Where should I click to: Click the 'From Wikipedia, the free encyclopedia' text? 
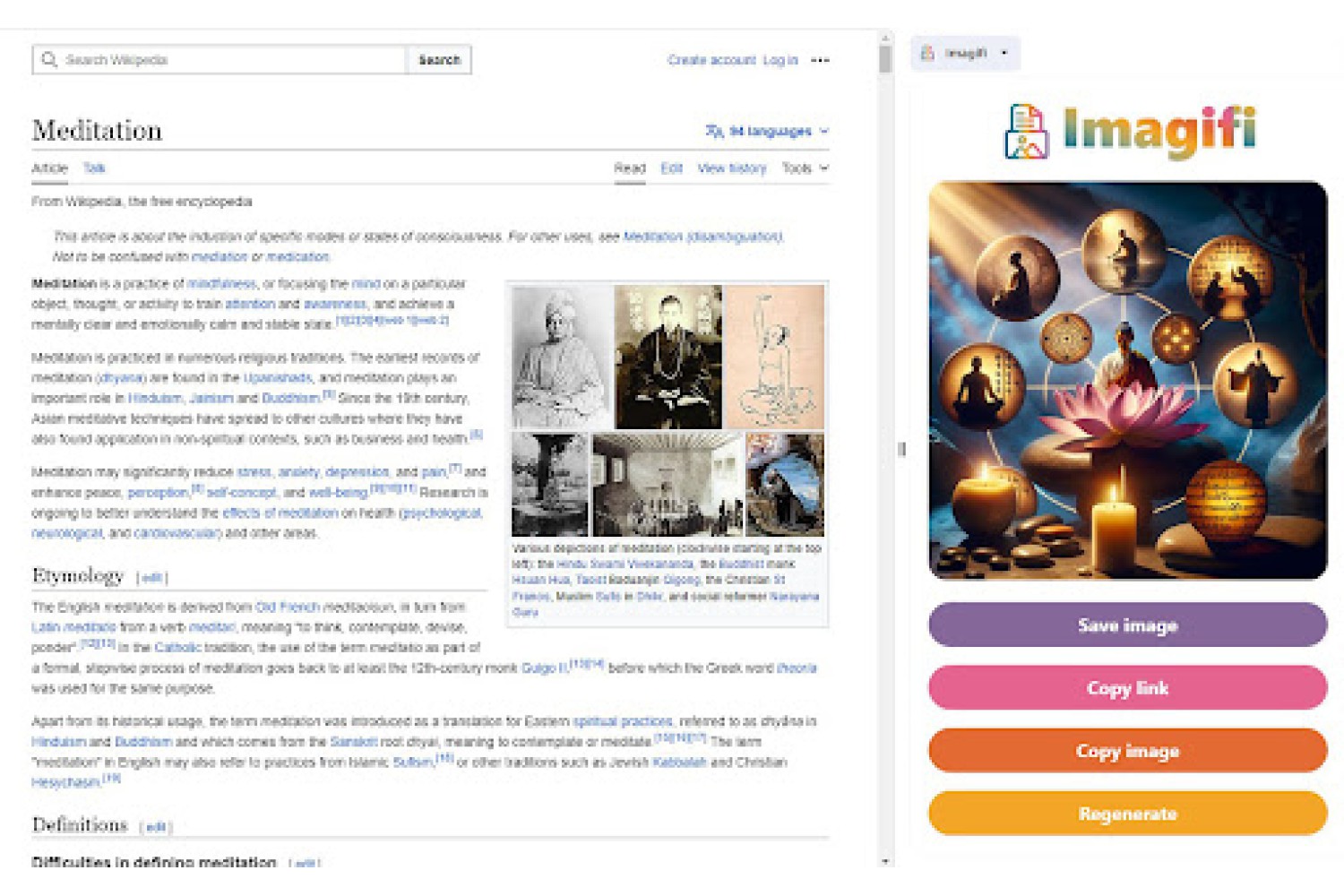pos(142,201)
